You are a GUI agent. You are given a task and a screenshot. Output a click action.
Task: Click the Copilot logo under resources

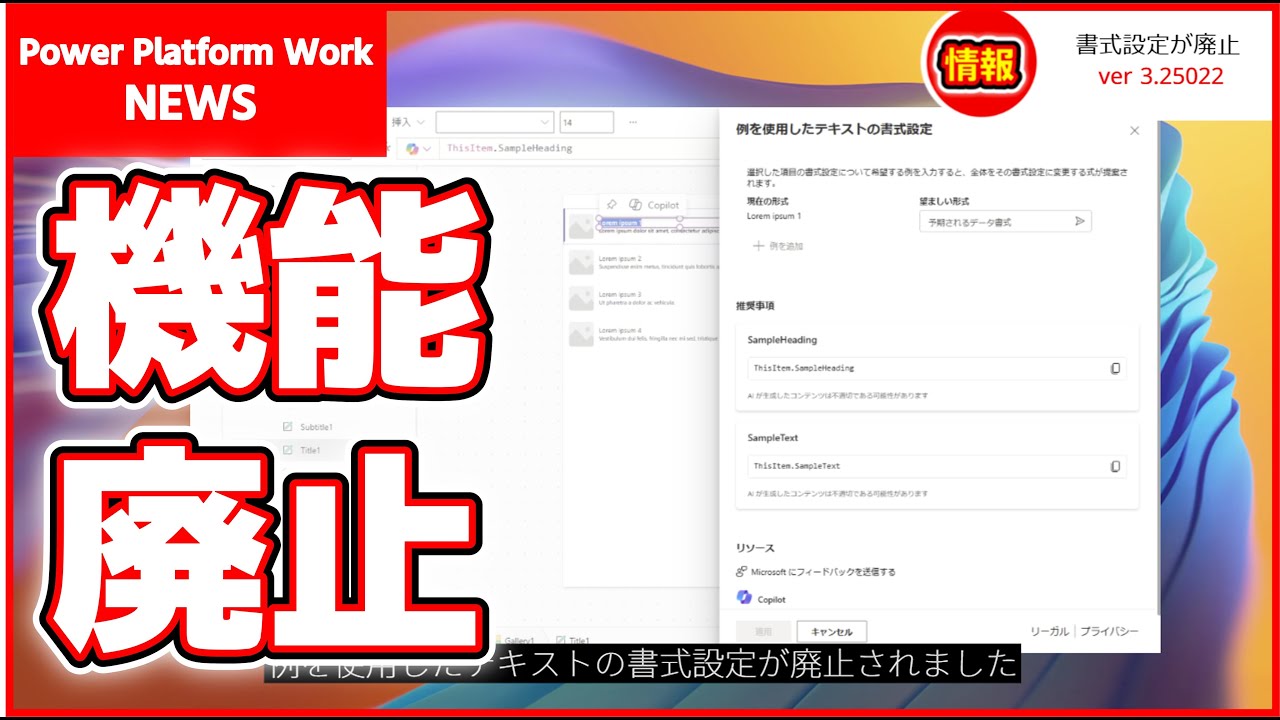[x=744, y=598]
